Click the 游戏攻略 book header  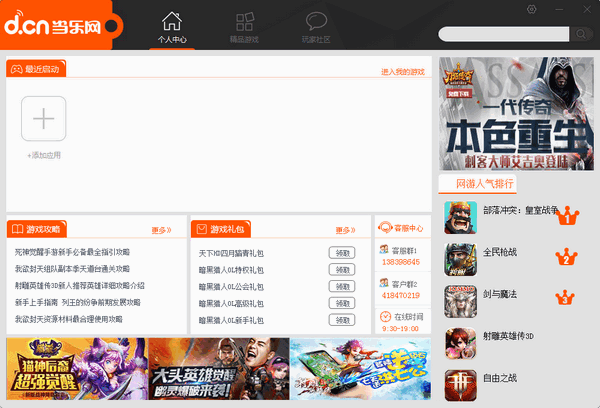pyautogui.click(x=36, y=229)
